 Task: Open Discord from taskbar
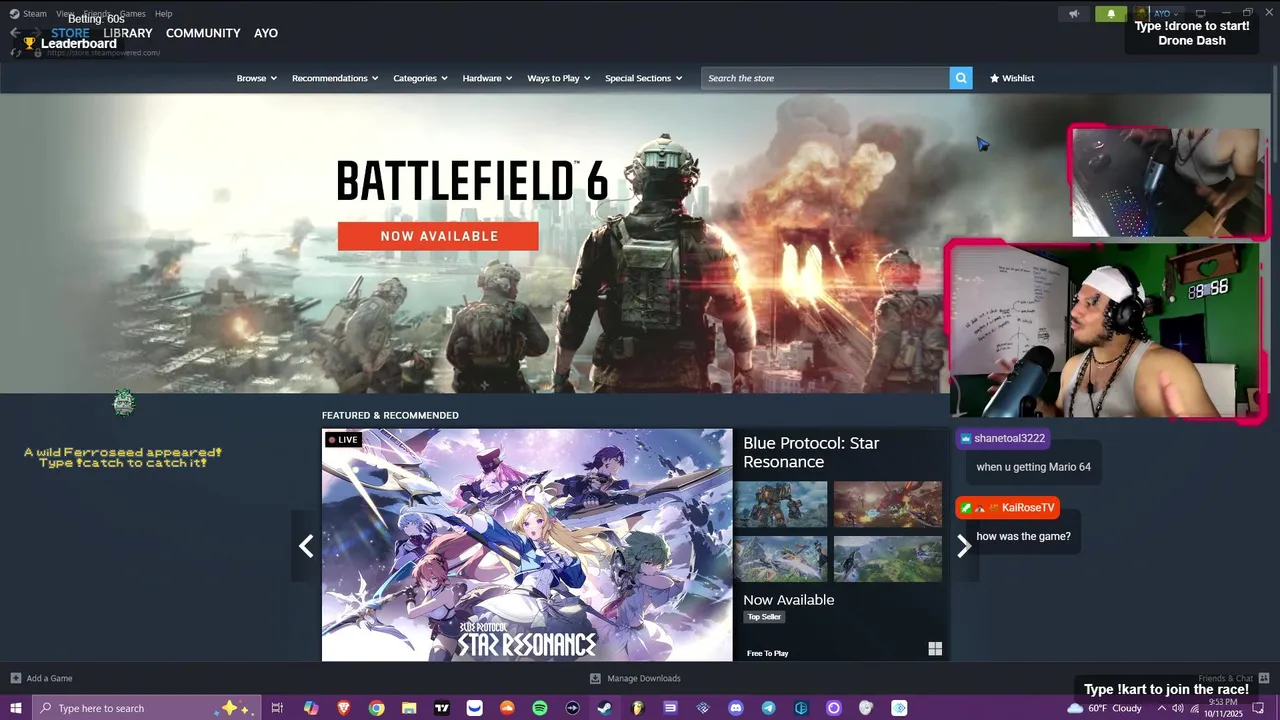coord(736,708)
